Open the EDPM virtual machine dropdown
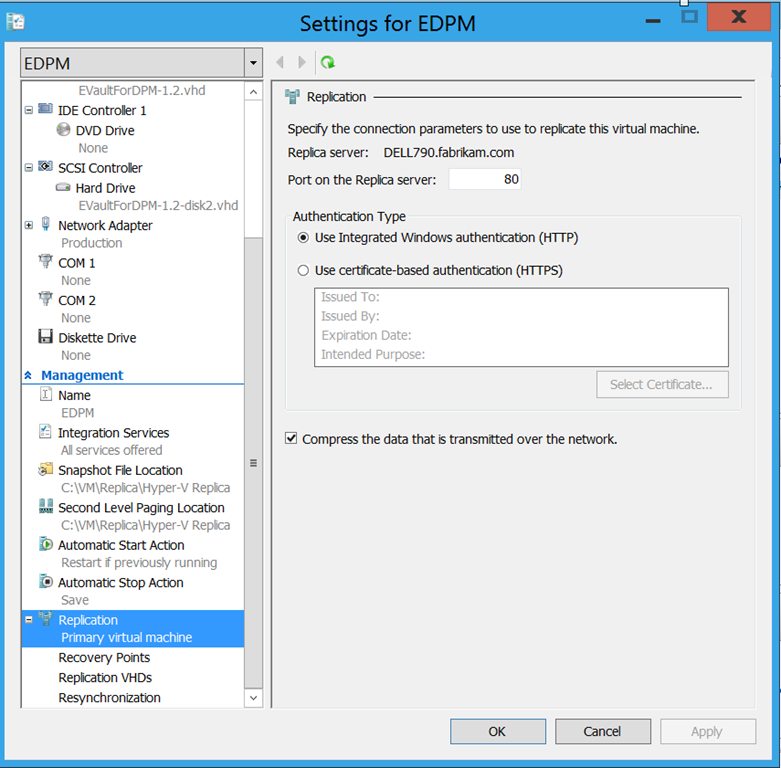The height and width of the screenshot is (768, 781). [253, 63]
